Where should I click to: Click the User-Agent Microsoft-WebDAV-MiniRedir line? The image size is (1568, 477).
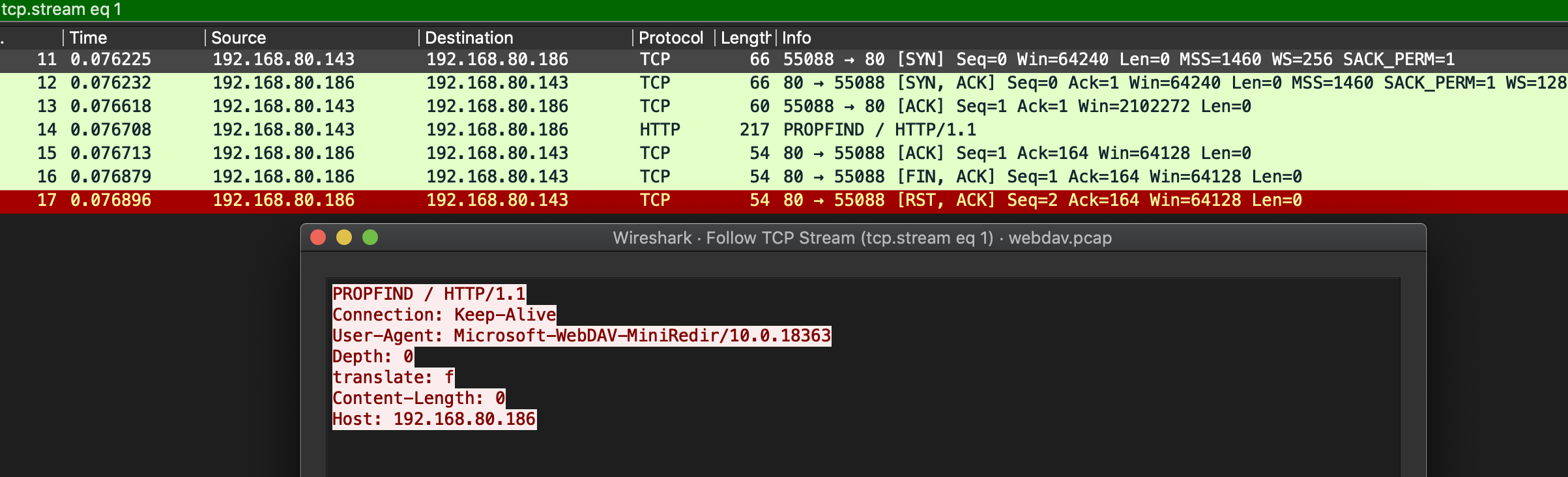tap(582, 335)
